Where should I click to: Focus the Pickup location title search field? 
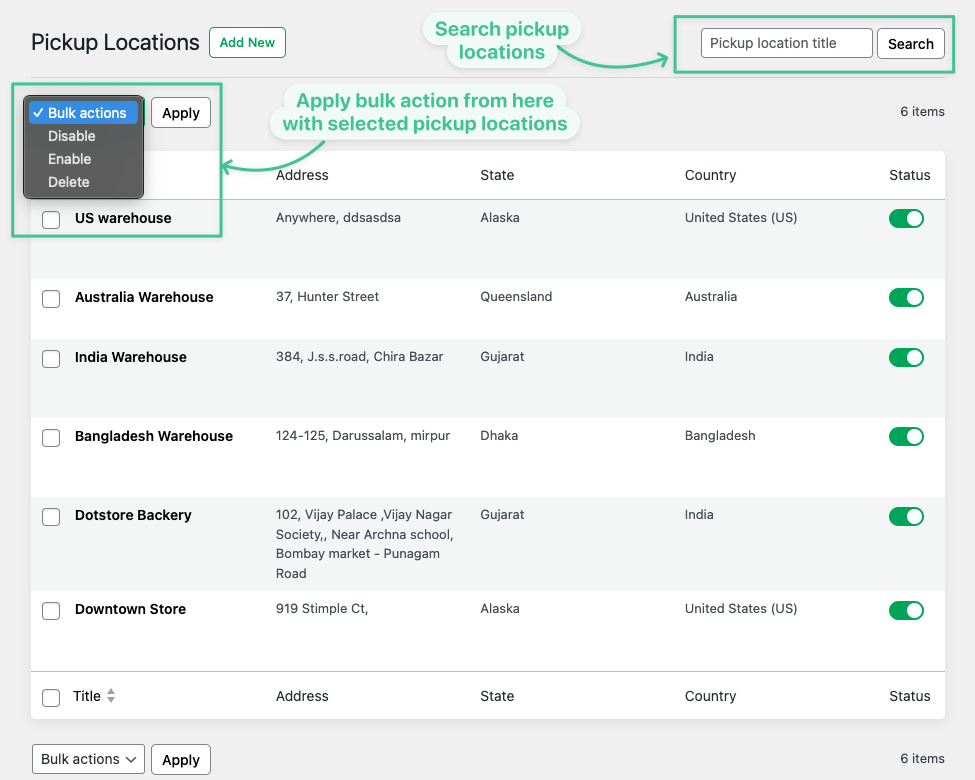[x=786, y=44]
